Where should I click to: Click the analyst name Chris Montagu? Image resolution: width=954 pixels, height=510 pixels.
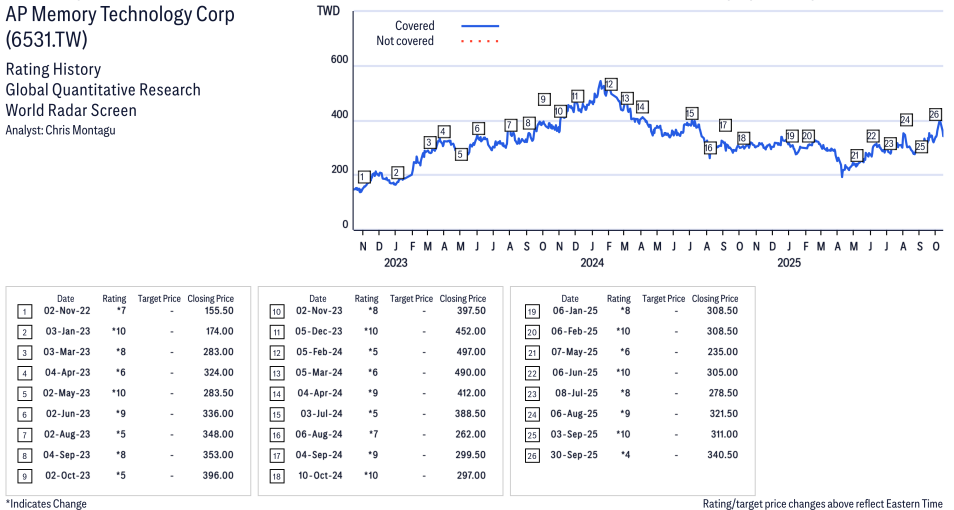(x=79, y=131)
